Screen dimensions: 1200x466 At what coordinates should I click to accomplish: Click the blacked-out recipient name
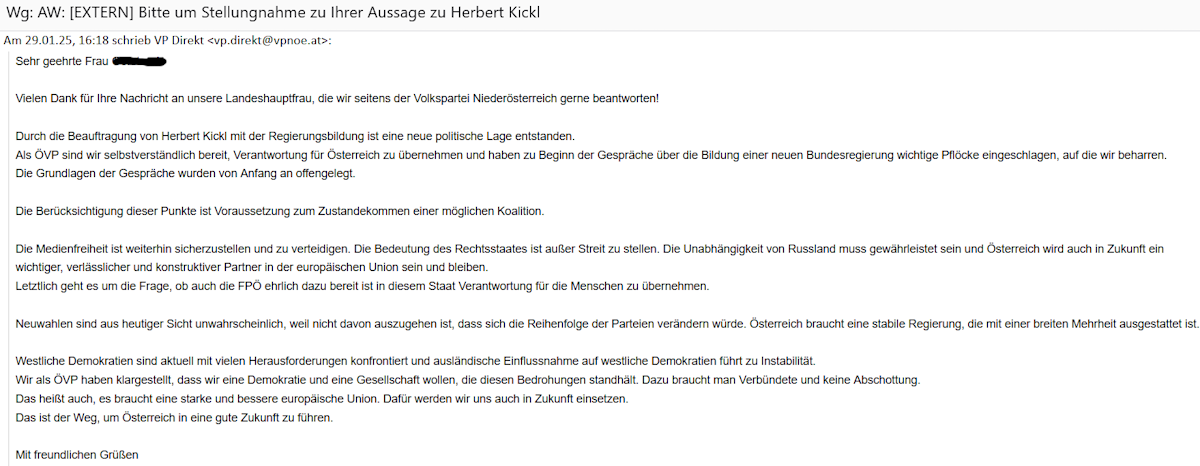pyautogui.click(x=138, y=62)
